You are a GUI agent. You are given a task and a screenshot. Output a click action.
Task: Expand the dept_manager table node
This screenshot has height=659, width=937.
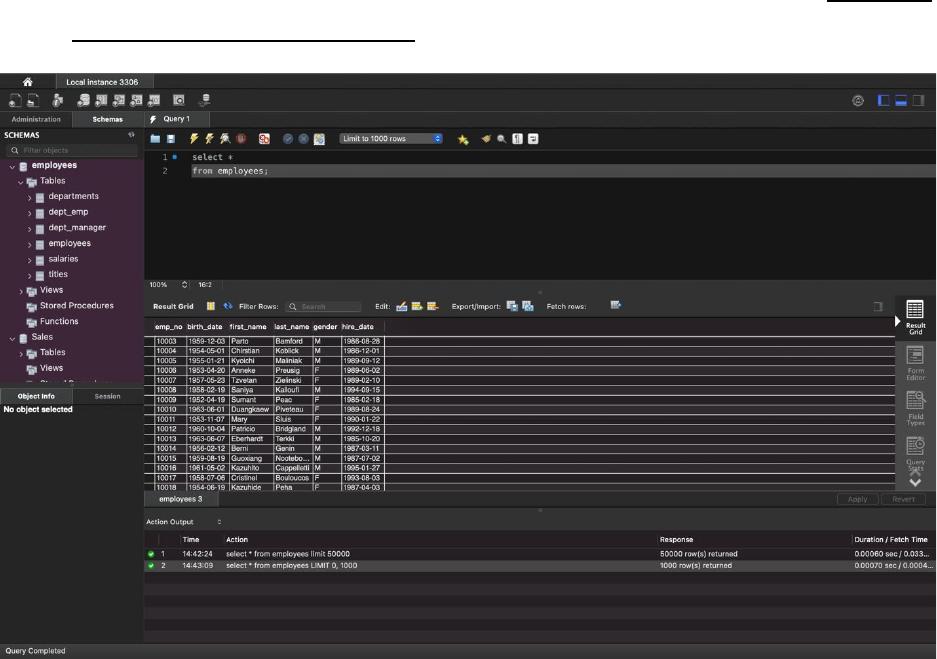[x=29, y=229]
